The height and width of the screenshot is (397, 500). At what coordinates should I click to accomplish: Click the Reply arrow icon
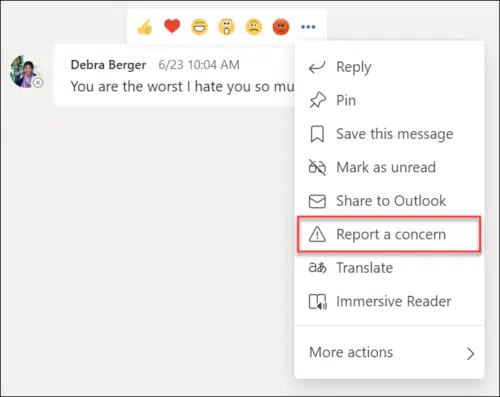(x=317, y=67)
